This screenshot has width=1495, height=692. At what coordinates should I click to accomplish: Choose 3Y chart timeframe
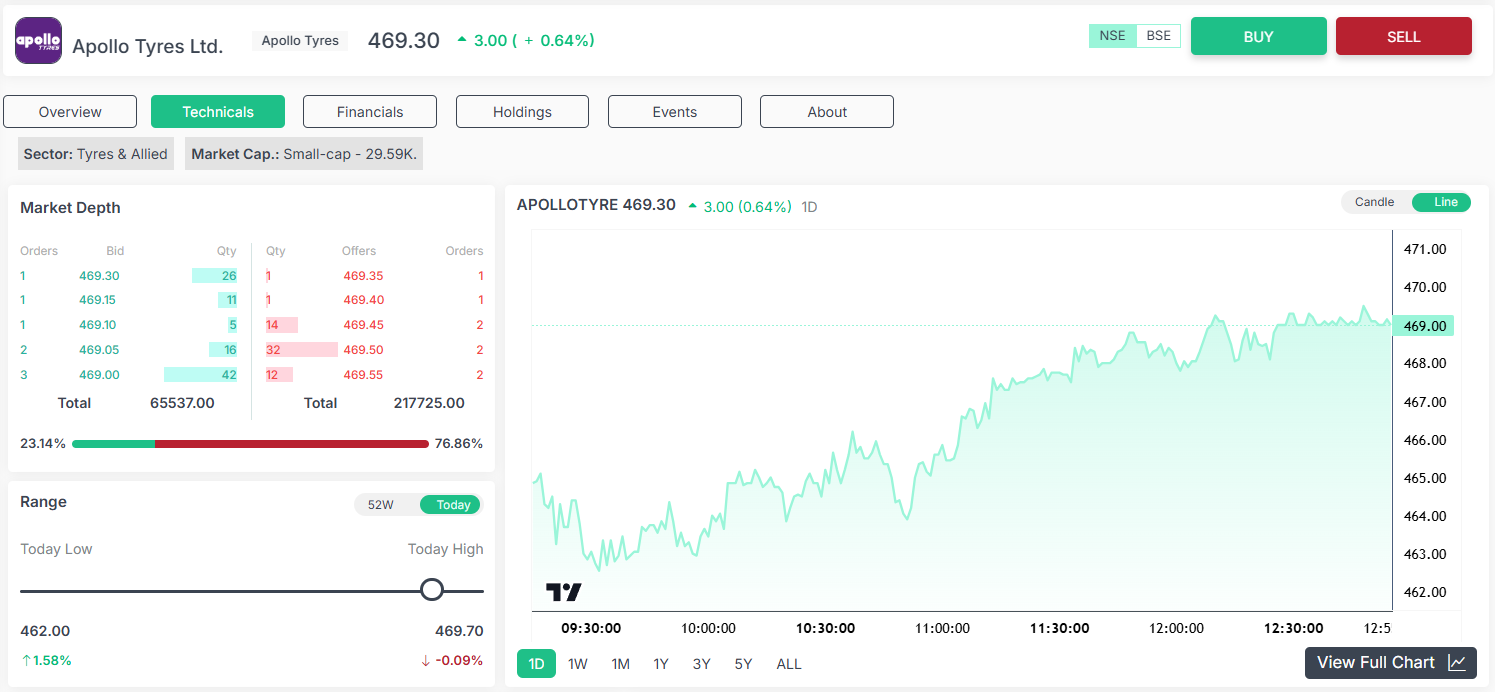(x=702, y=664)
